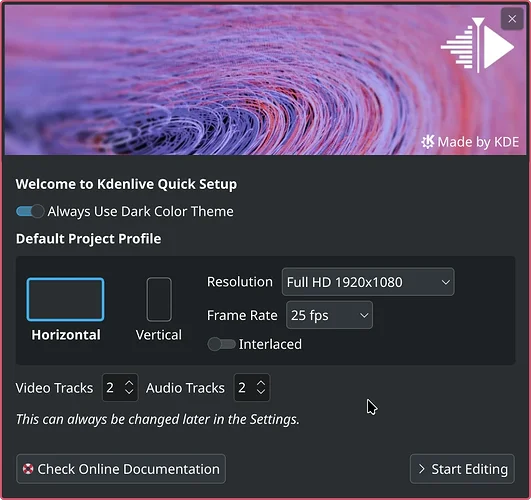Close the Quick Setup dialog

tap(512, 19)
